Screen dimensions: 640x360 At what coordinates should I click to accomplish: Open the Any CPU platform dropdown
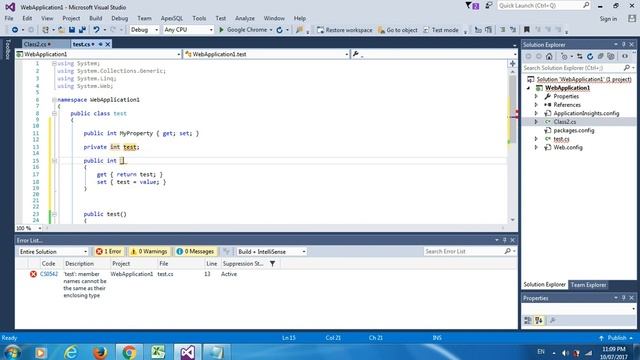click(x=188, y=30)
